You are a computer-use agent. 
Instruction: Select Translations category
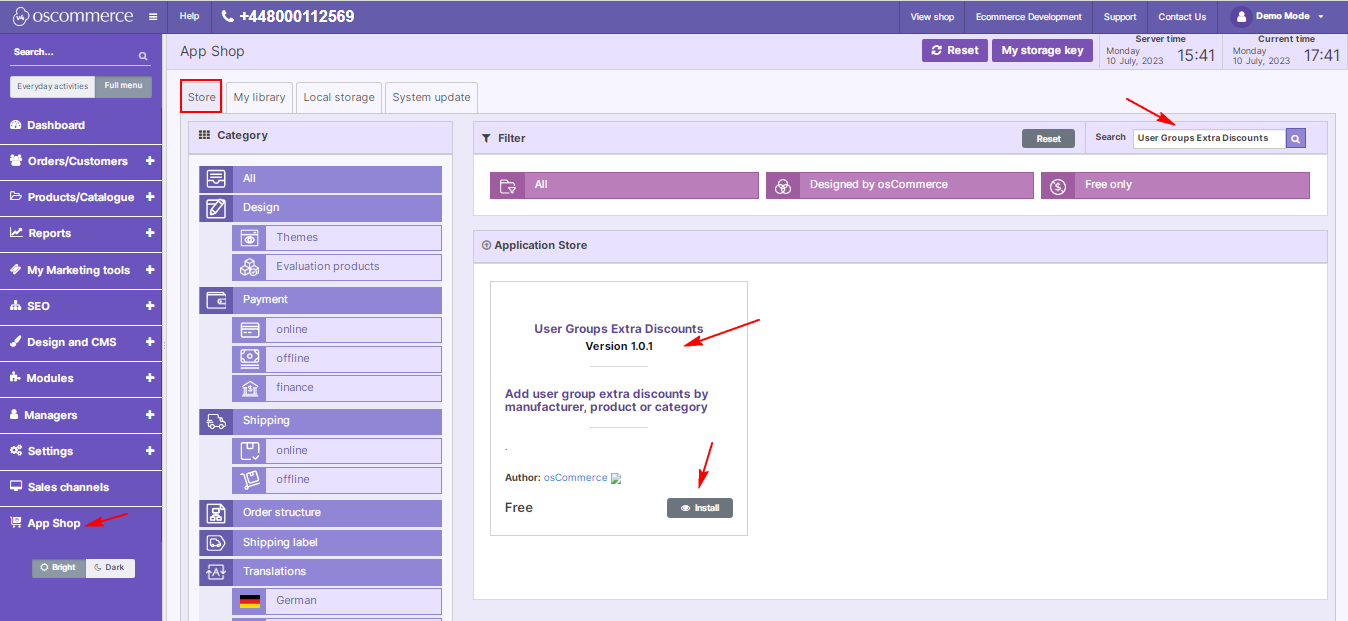[x=320, y=572]
